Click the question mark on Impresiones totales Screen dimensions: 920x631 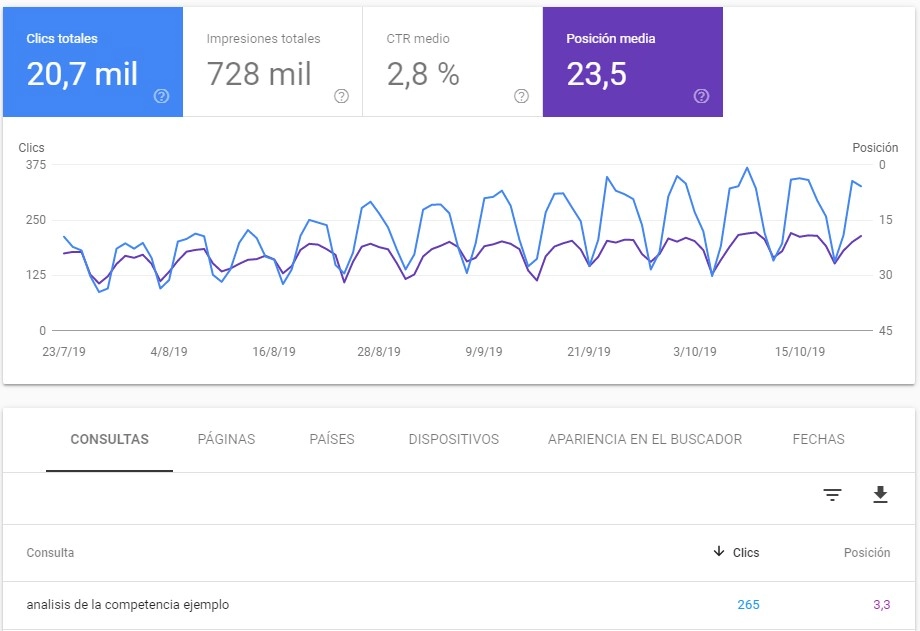340,97
